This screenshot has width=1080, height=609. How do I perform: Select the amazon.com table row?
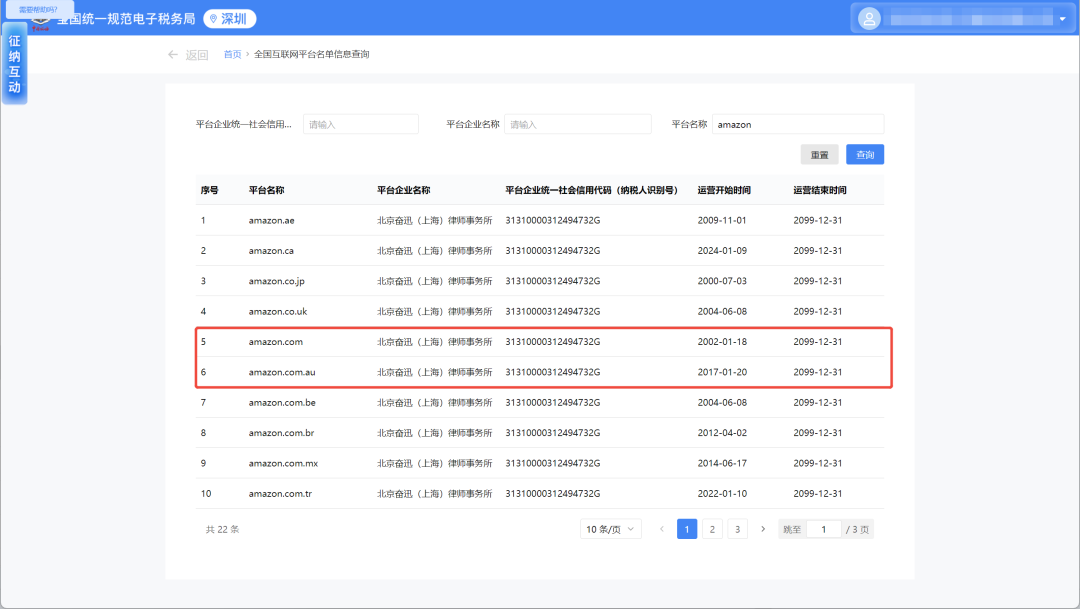tap(540, 342)
